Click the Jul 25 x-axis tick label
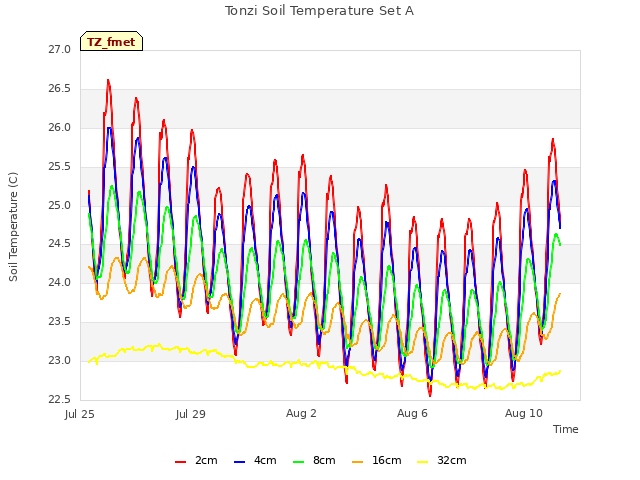 80,414
